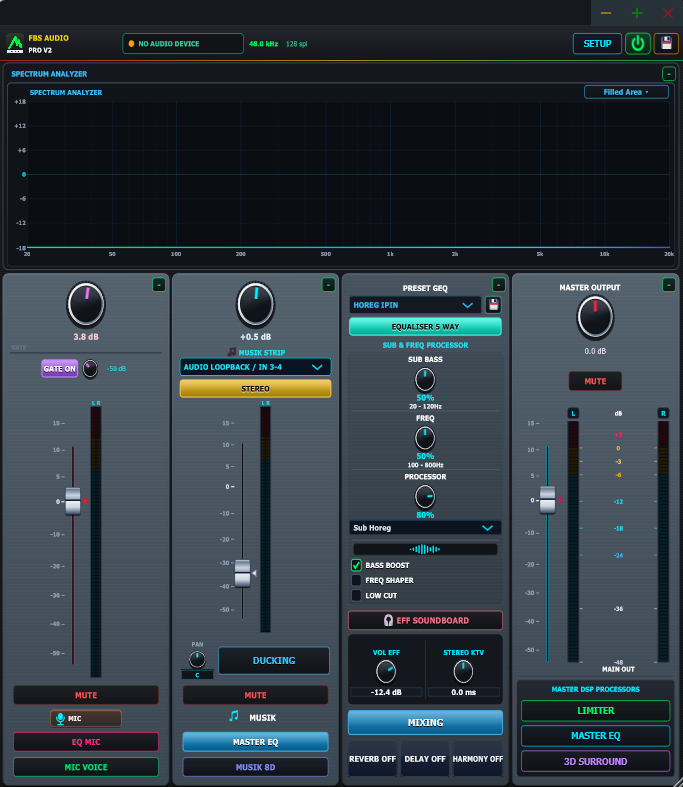Click the MIXING button
The width and height of the screenshot is (683, 787).
point(425,723)
